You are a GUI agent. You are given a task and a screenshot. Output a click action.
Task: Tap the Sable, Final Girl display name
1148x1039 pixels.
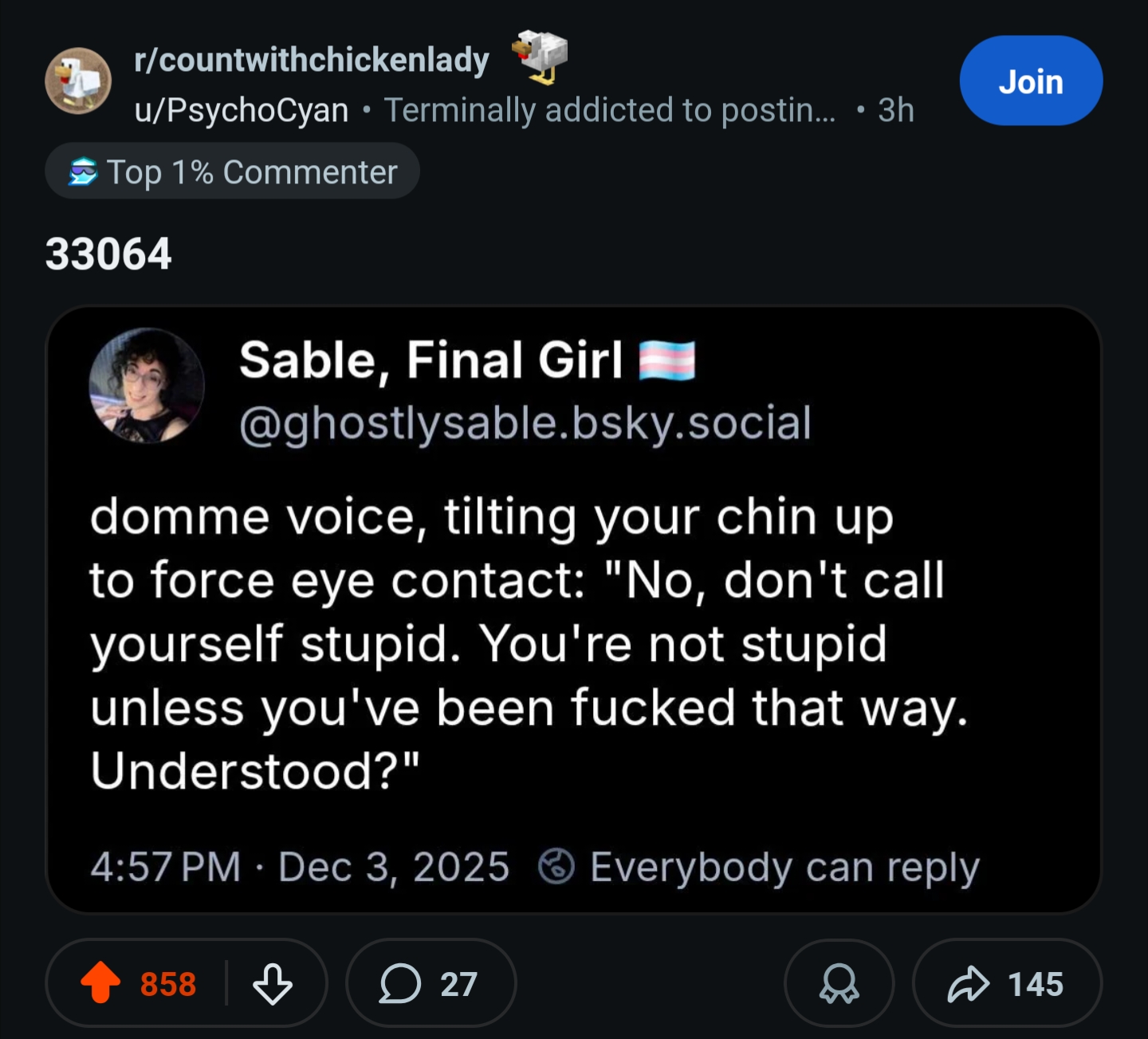click(431, 360)
